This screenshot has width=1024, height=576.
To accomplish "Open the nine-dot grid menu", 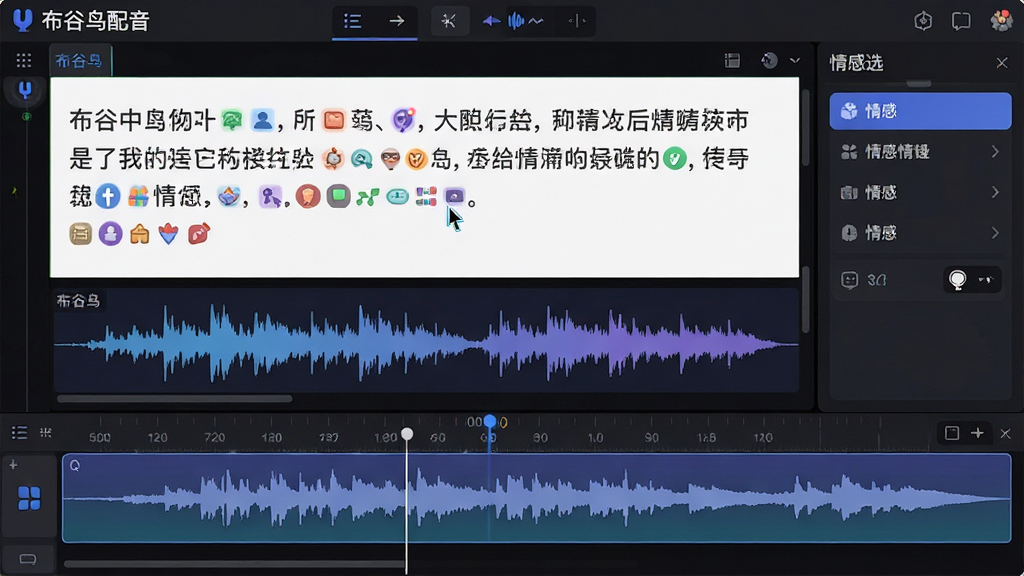I will pyautogui.click(x=24, y=61).
